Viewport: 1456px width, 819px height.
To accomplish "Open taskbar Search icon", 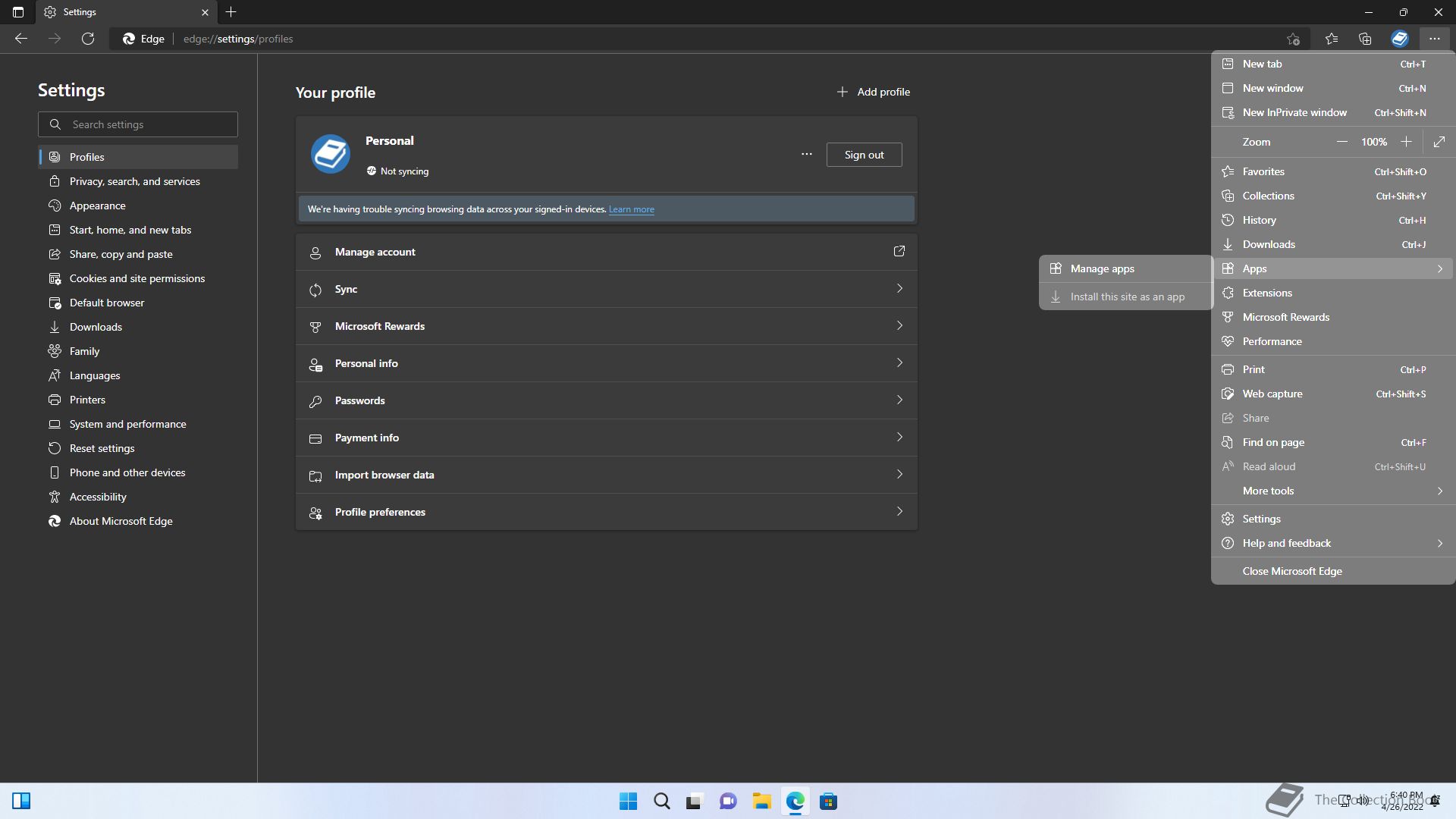I will (661, 802).
